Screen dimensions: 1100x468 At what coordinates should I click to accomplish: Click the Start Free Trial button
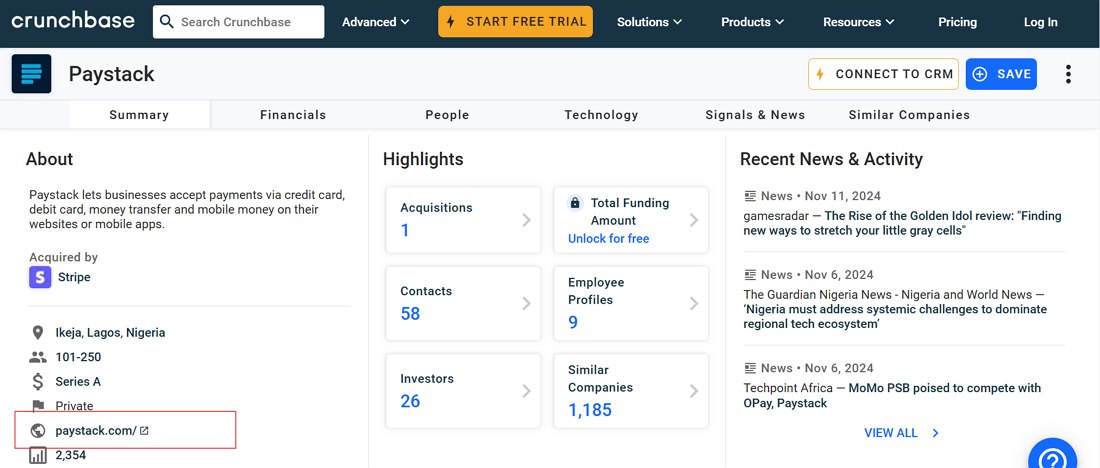tap(516, 22)
